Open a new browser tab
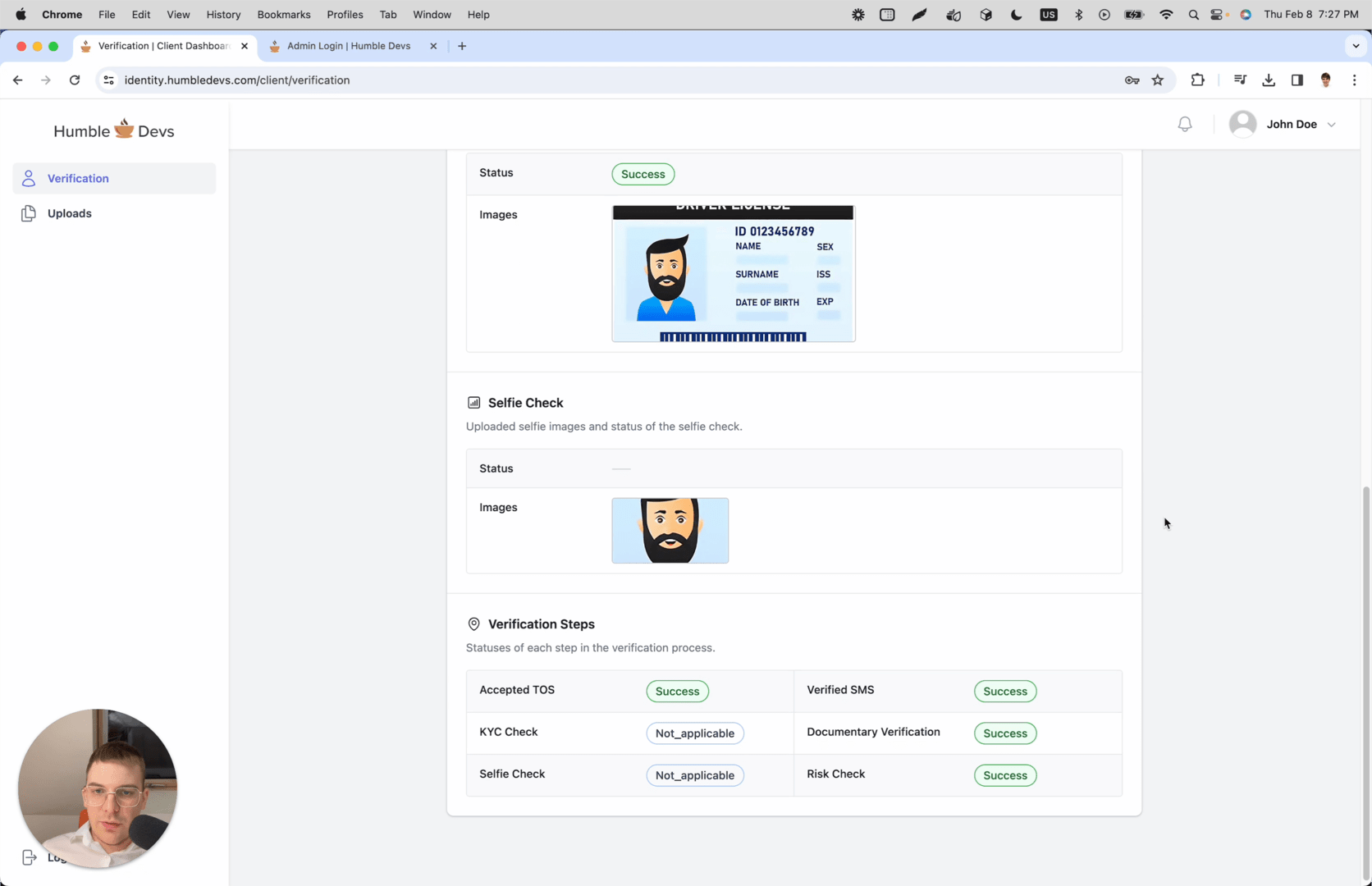Image resolution: width=1372 pixels, height=886 pixels. 462,46
